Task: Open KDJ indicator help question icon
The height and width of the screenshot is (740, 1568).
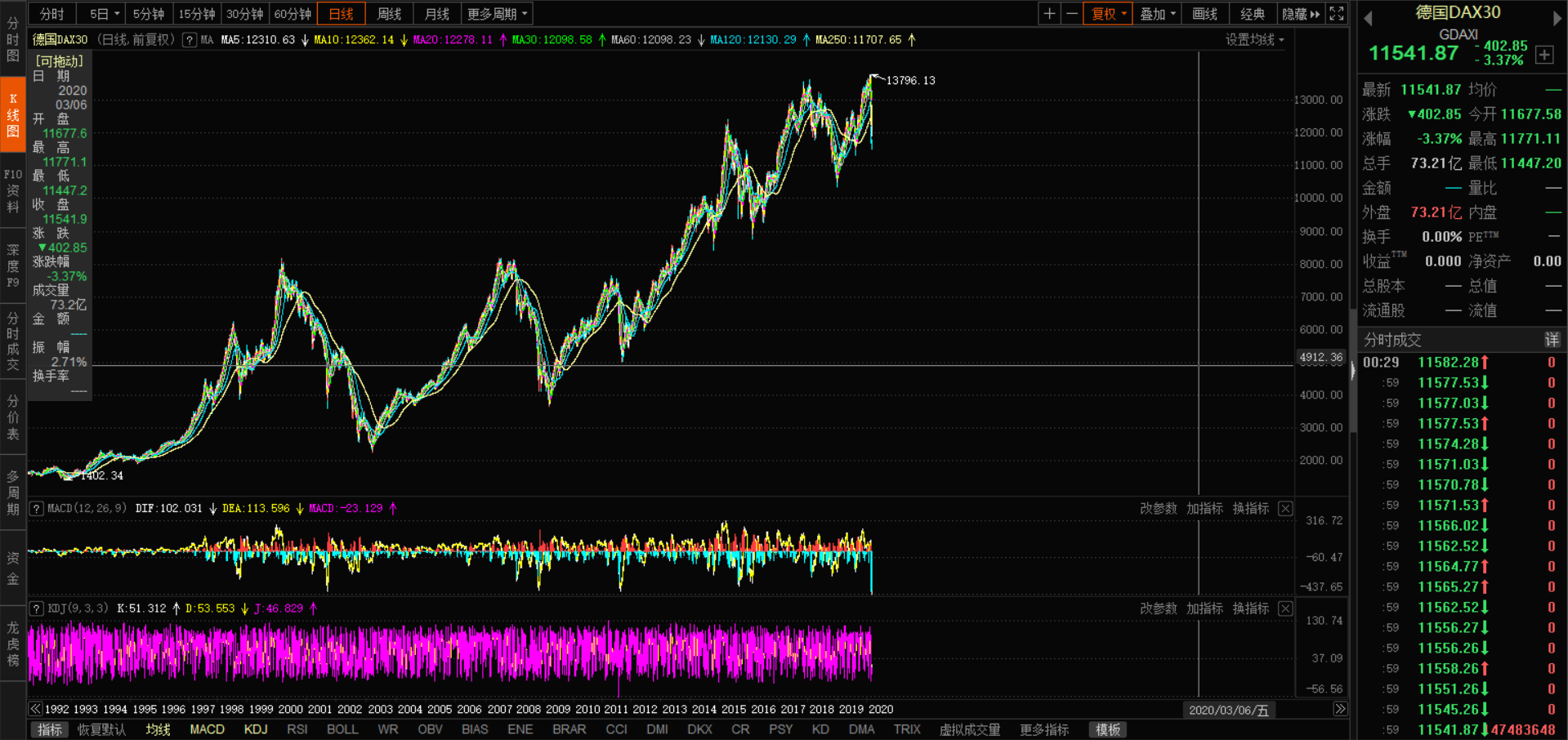Action: click(x=37, y=608)
